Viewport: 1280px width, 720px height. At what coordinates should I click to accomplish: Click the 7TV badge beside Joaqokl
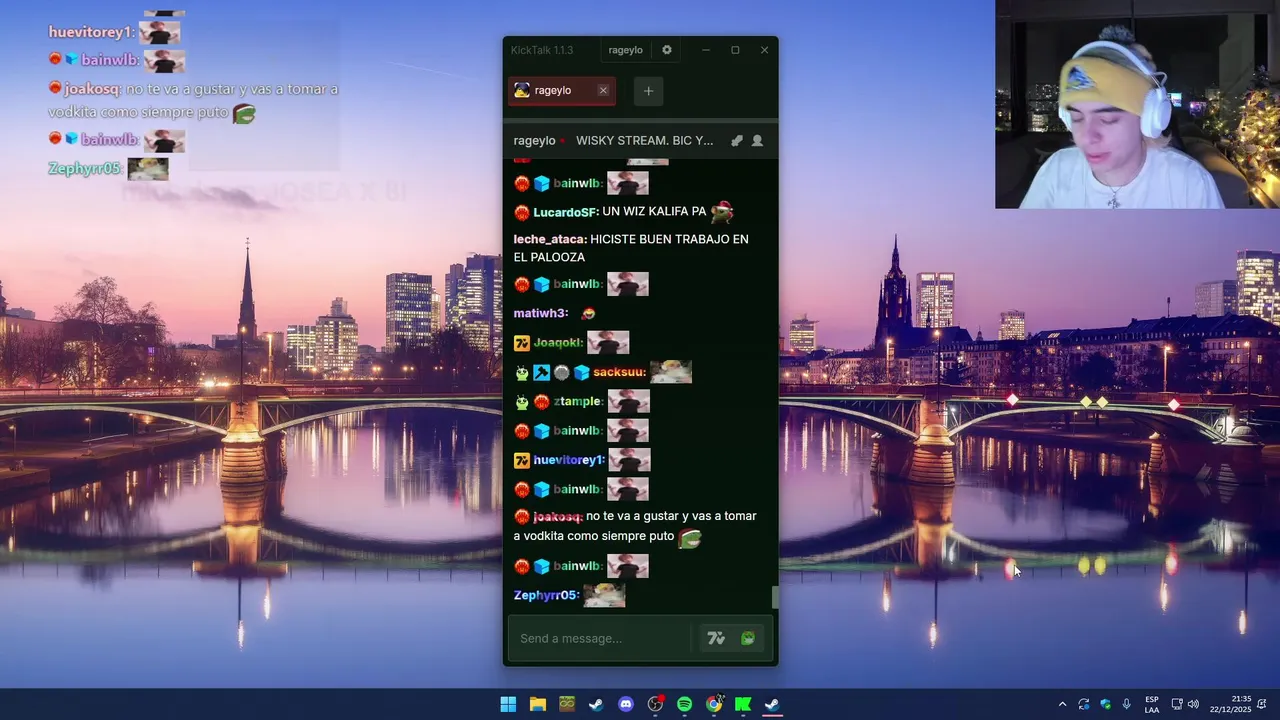coord(521,343)
